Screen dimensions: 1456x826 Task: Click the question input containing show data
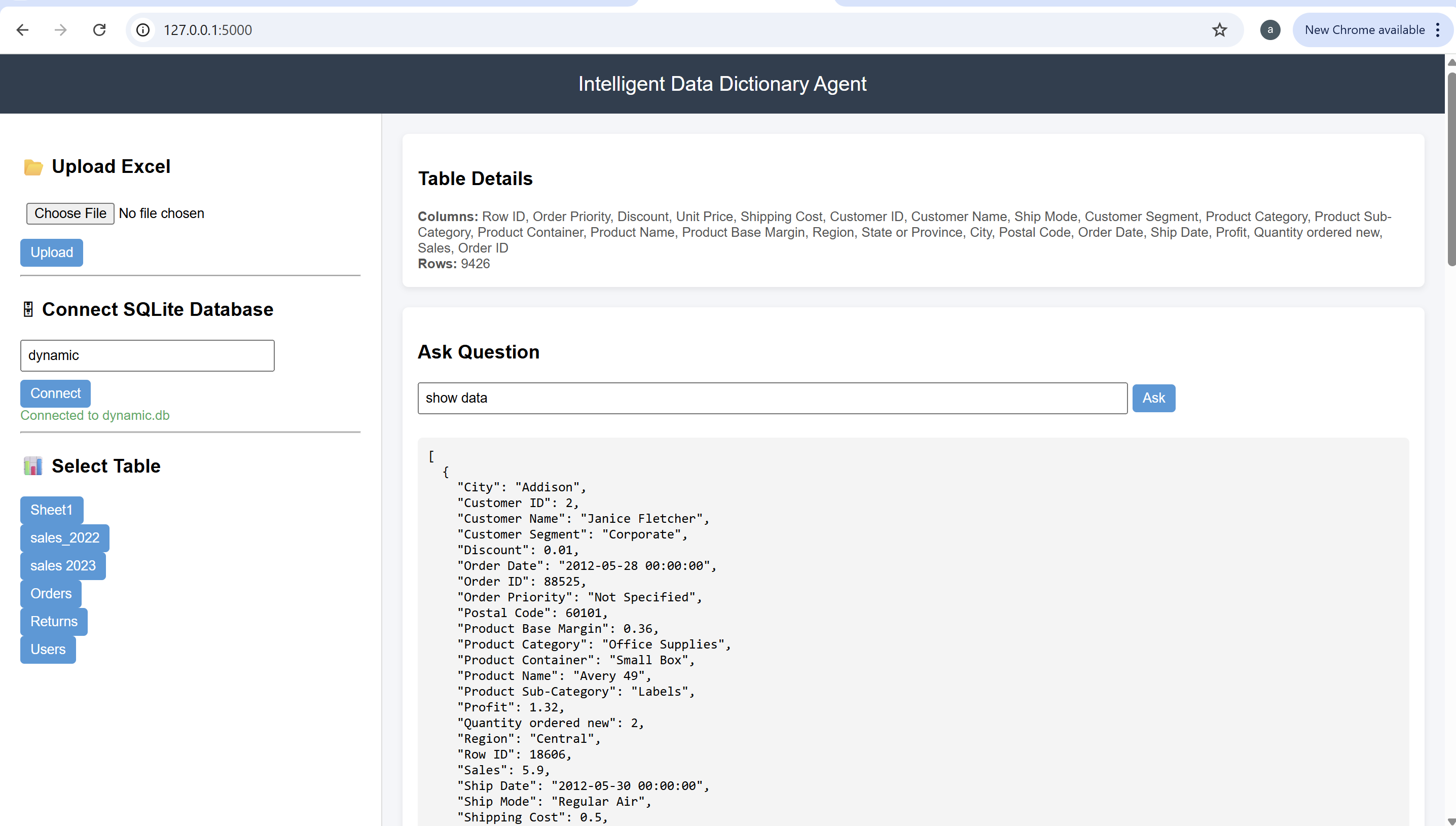(773, 398)
